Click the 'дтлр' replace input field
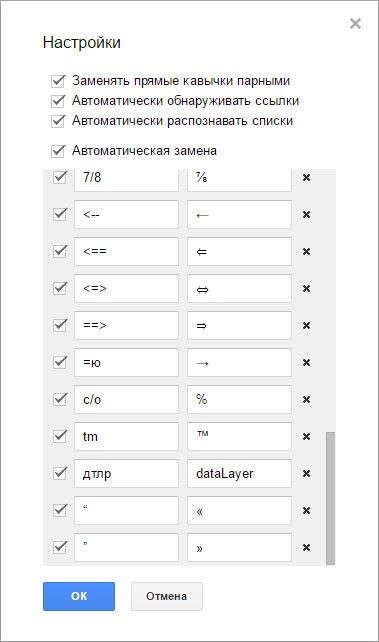The height and width of the screenshot is (642, 379). point(126,473)
